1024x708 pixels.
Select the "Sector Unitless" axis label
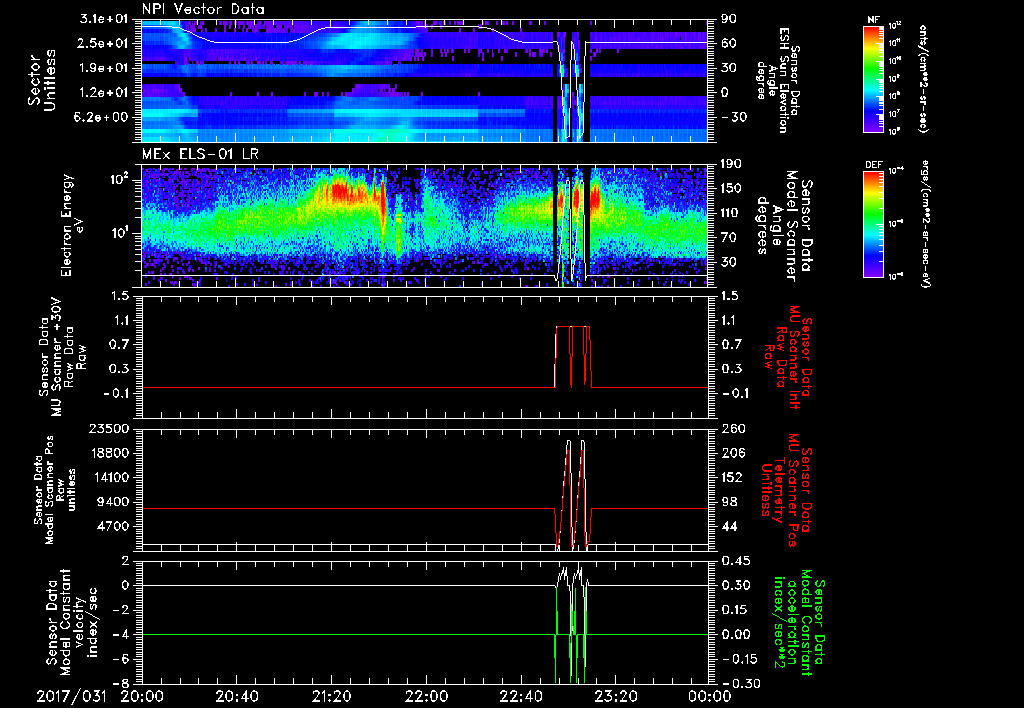[42, 80]
